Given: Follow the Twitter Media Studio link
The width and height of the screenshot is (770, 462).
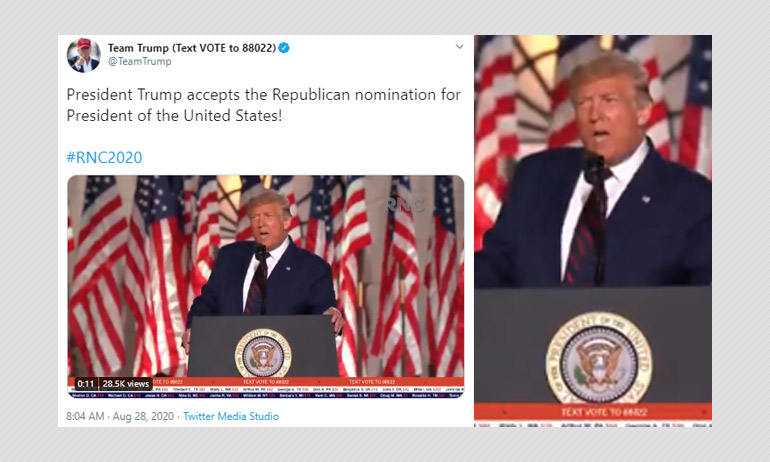Looking at the screenshot, I should click(231, 416).
